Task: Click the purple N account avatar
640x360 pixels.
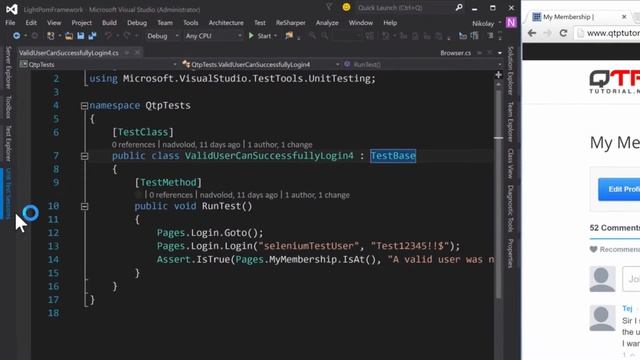Action: [x=511, y=22]
